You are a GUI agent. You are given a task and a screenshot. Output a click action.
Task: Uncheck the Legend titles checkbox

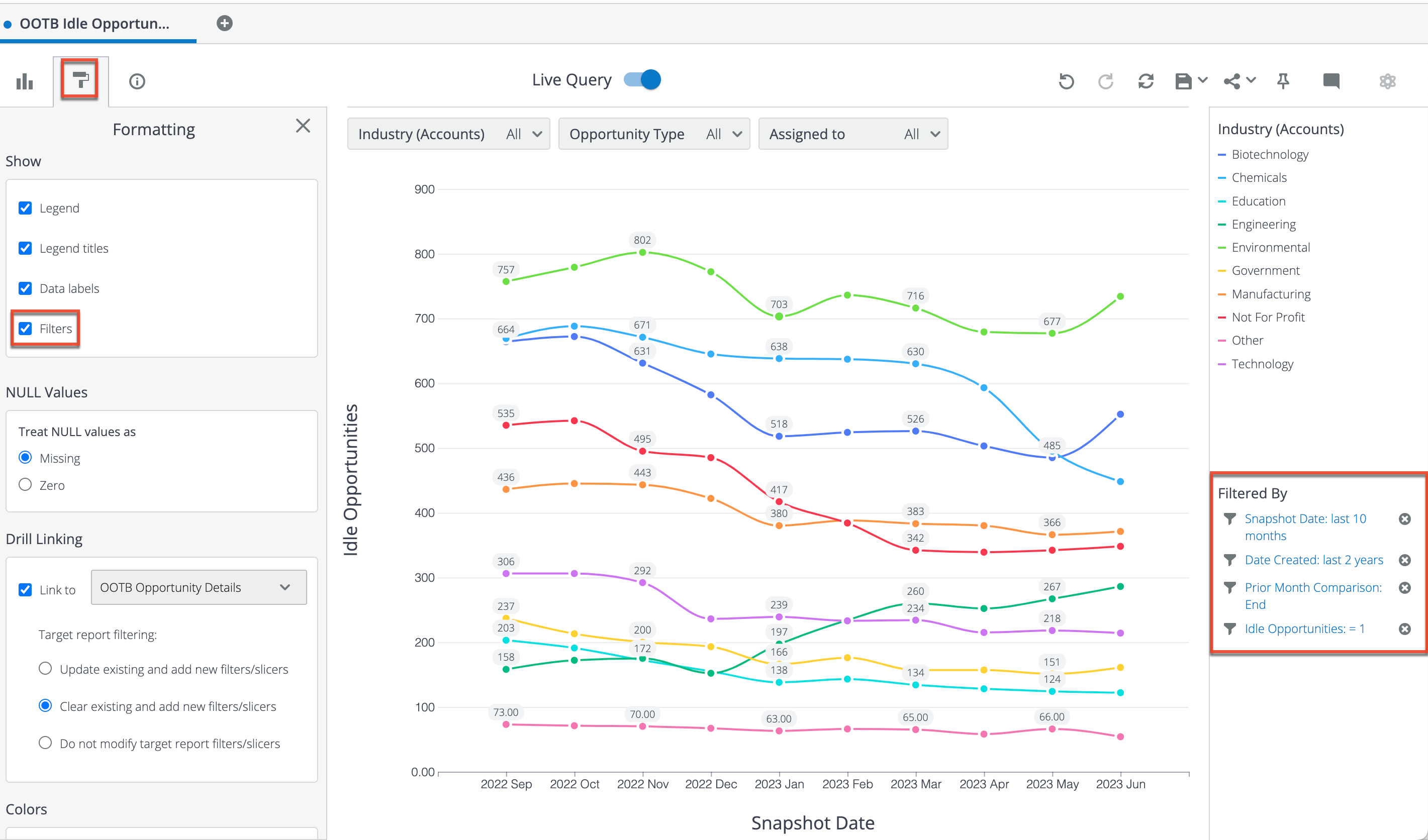[x=26, y=248]
